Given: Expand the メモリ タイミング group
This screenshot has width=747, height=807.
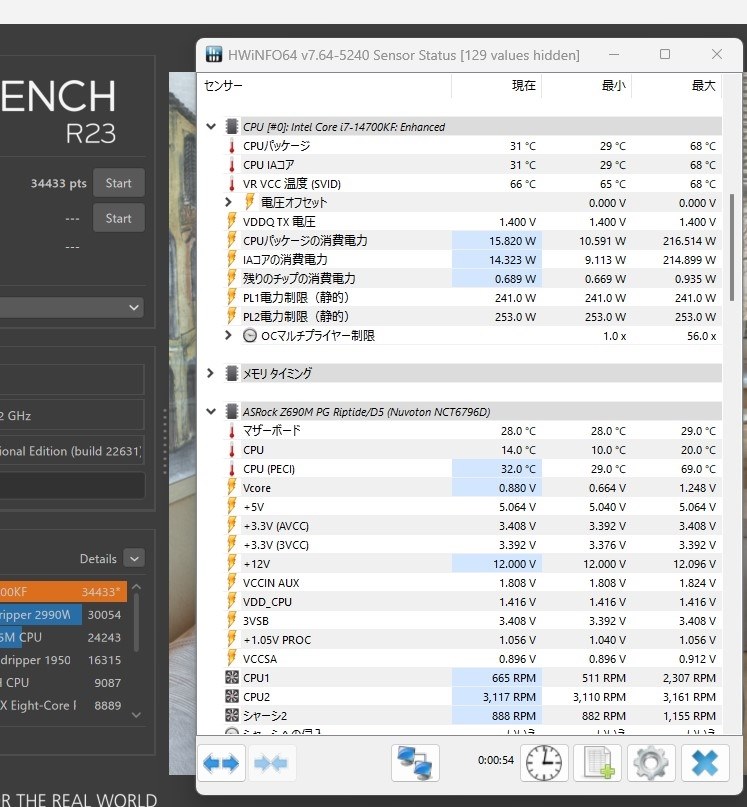Looking at the screenshot, I should (211, 373).
